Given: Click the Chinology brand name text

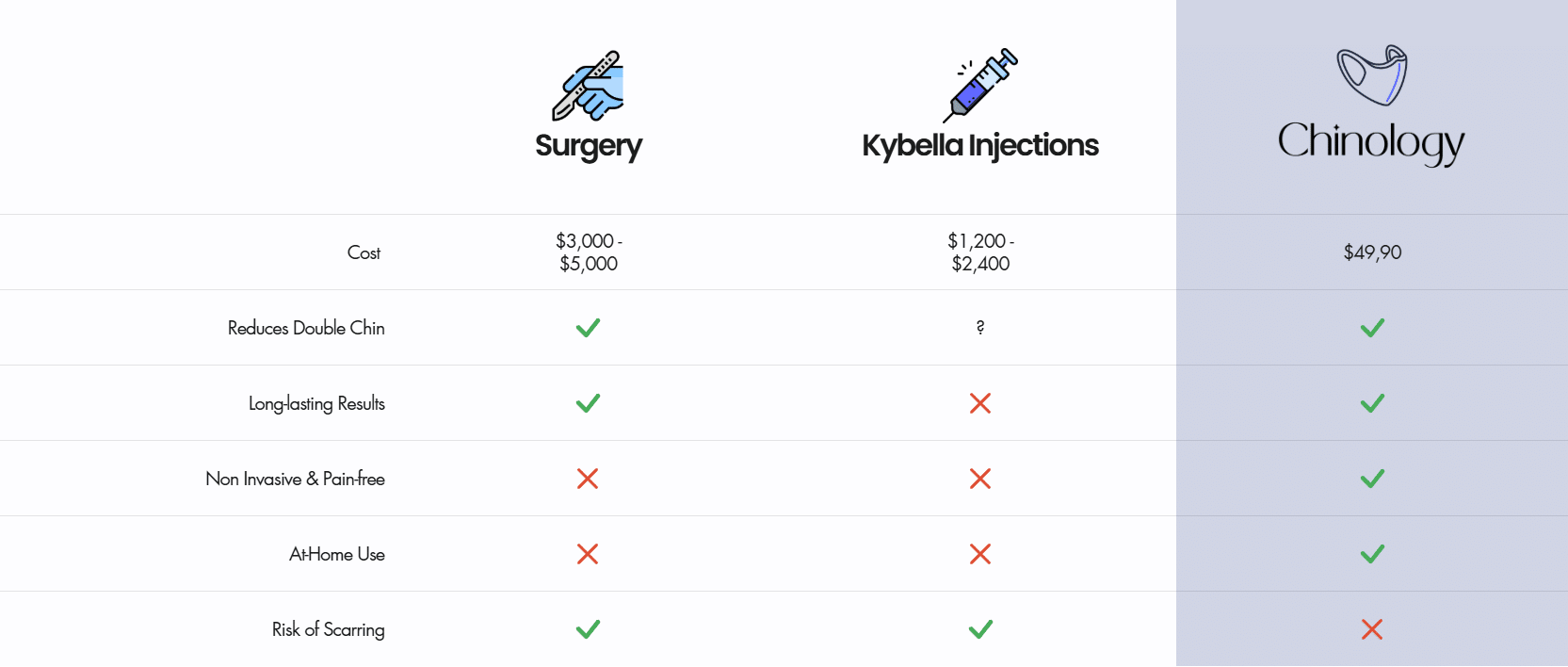Looking at the screenshot, I should [x=1371, y=142].
